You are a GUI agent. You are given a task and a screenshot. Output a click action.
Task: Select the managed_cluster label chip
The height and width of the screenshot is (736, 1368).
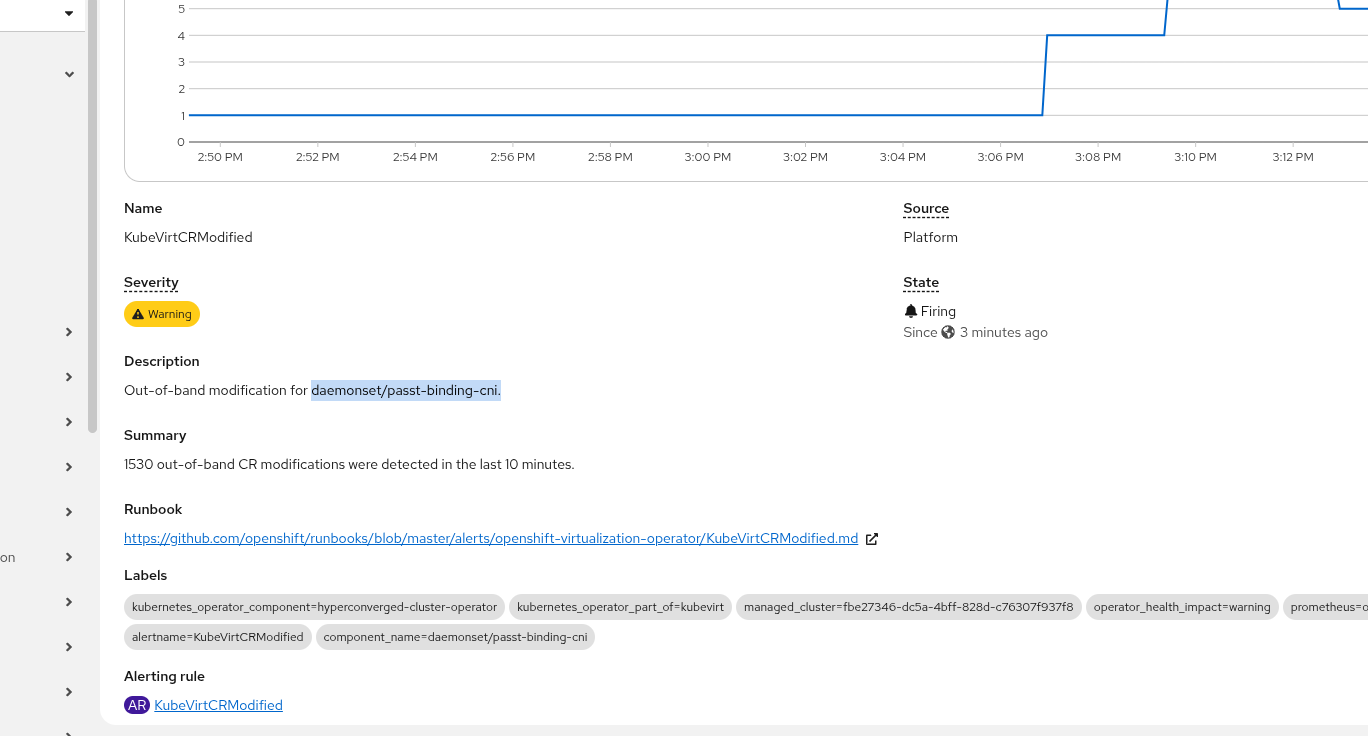point(908,607)
